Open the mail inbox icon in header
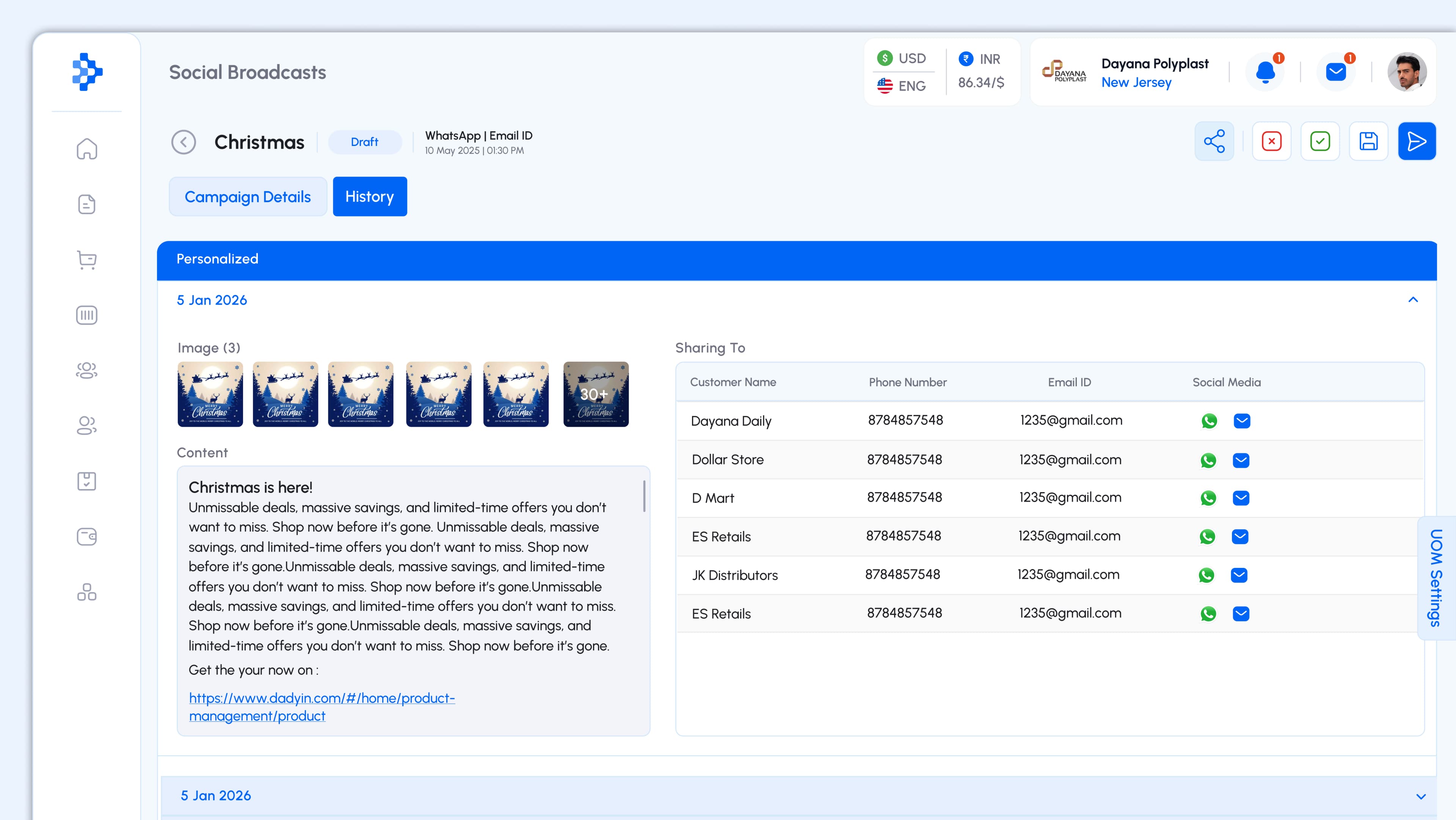 tap(1336, 72)
